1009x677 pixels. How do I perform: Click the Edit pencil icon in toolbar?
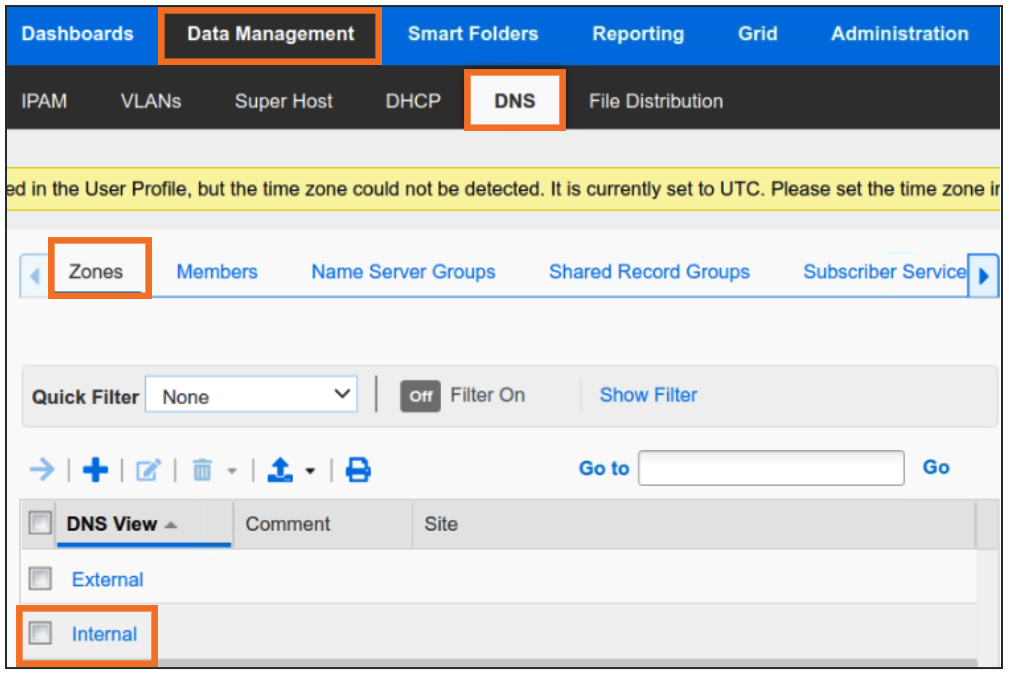tap(148, 469)
